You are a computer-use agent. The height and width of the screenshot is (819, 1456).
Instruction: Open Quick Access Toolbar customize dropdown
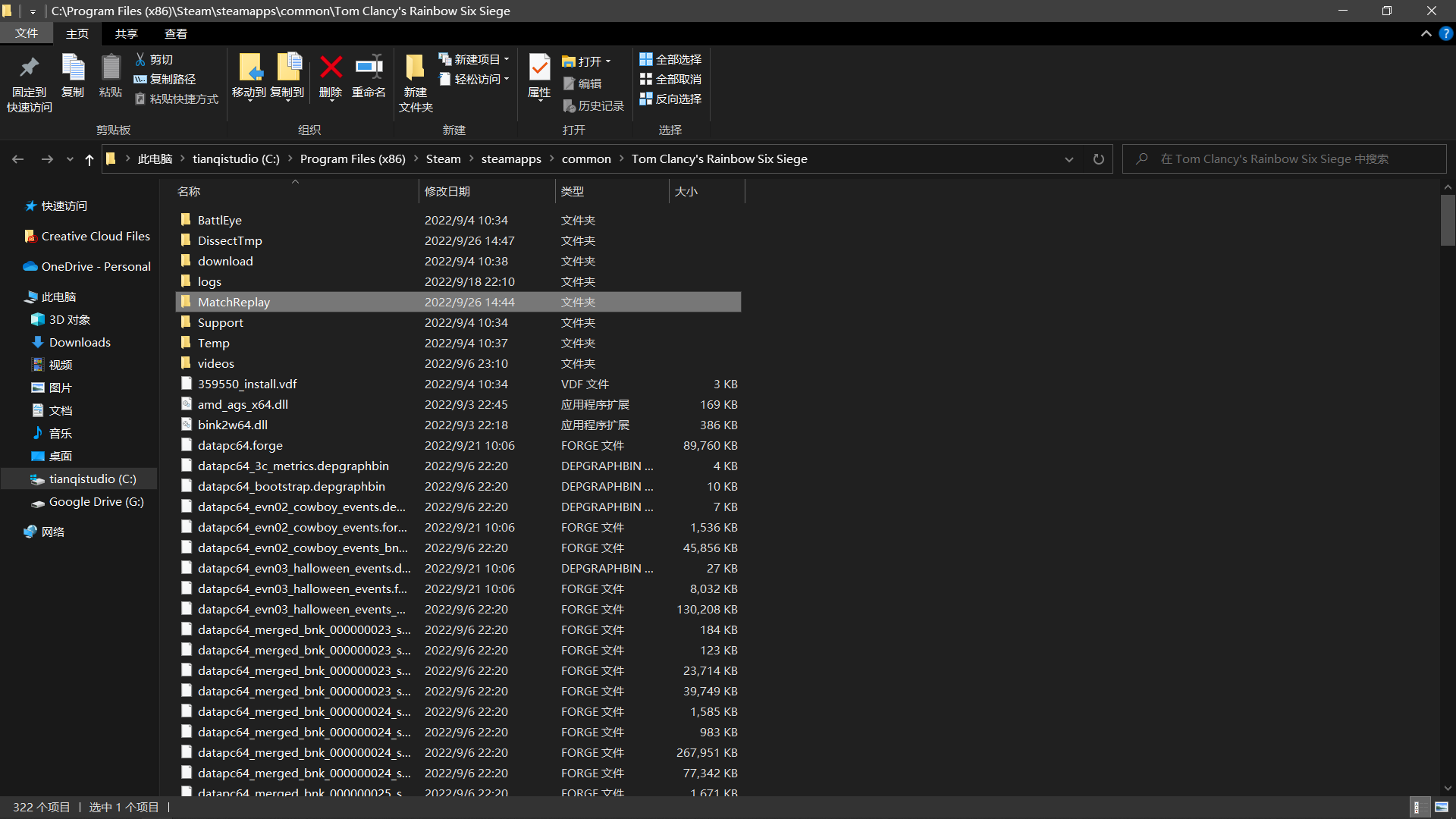[33, 11]
